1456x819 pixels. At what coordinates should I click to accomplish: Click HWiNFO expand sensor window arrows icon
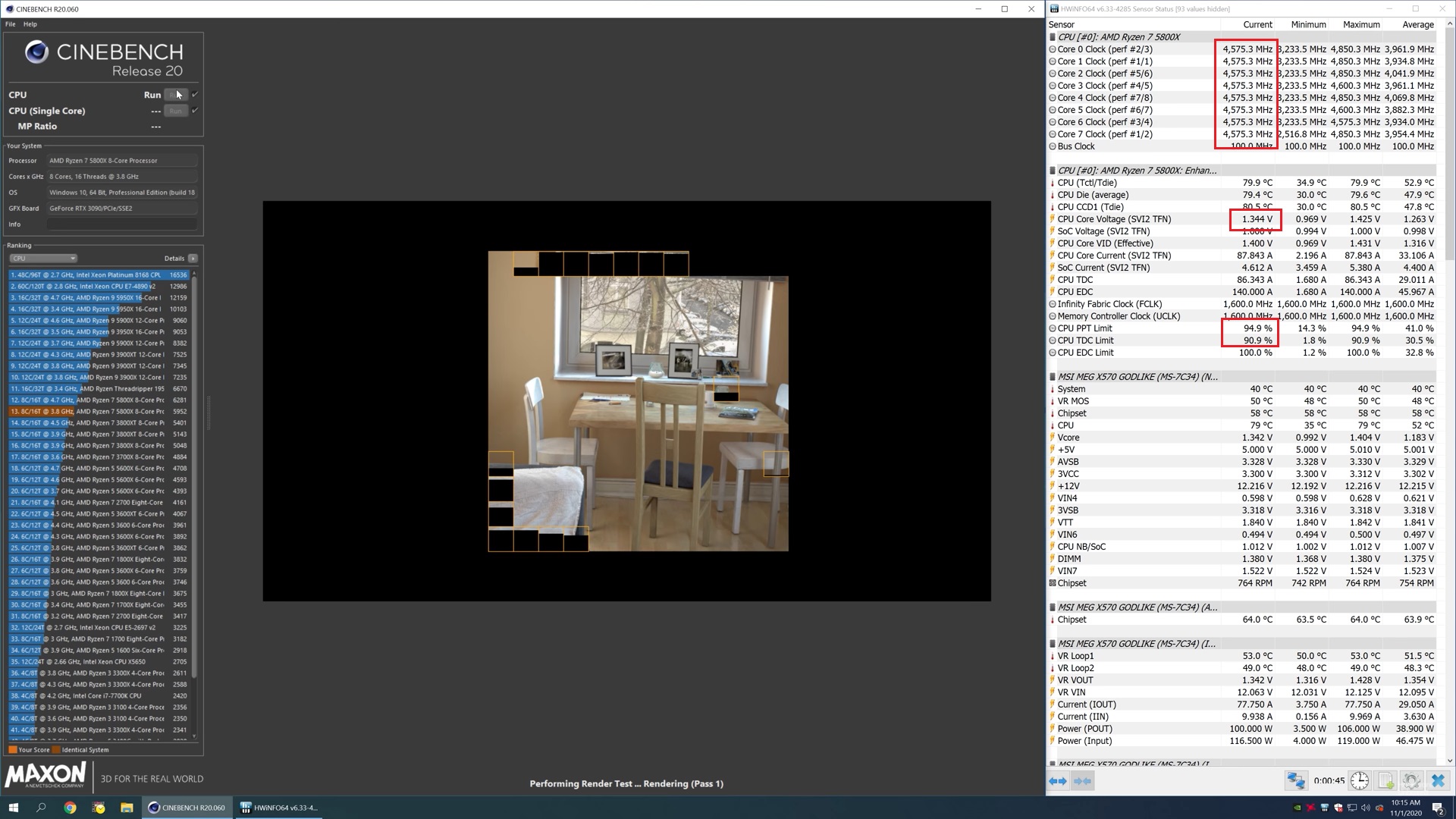1058,780
